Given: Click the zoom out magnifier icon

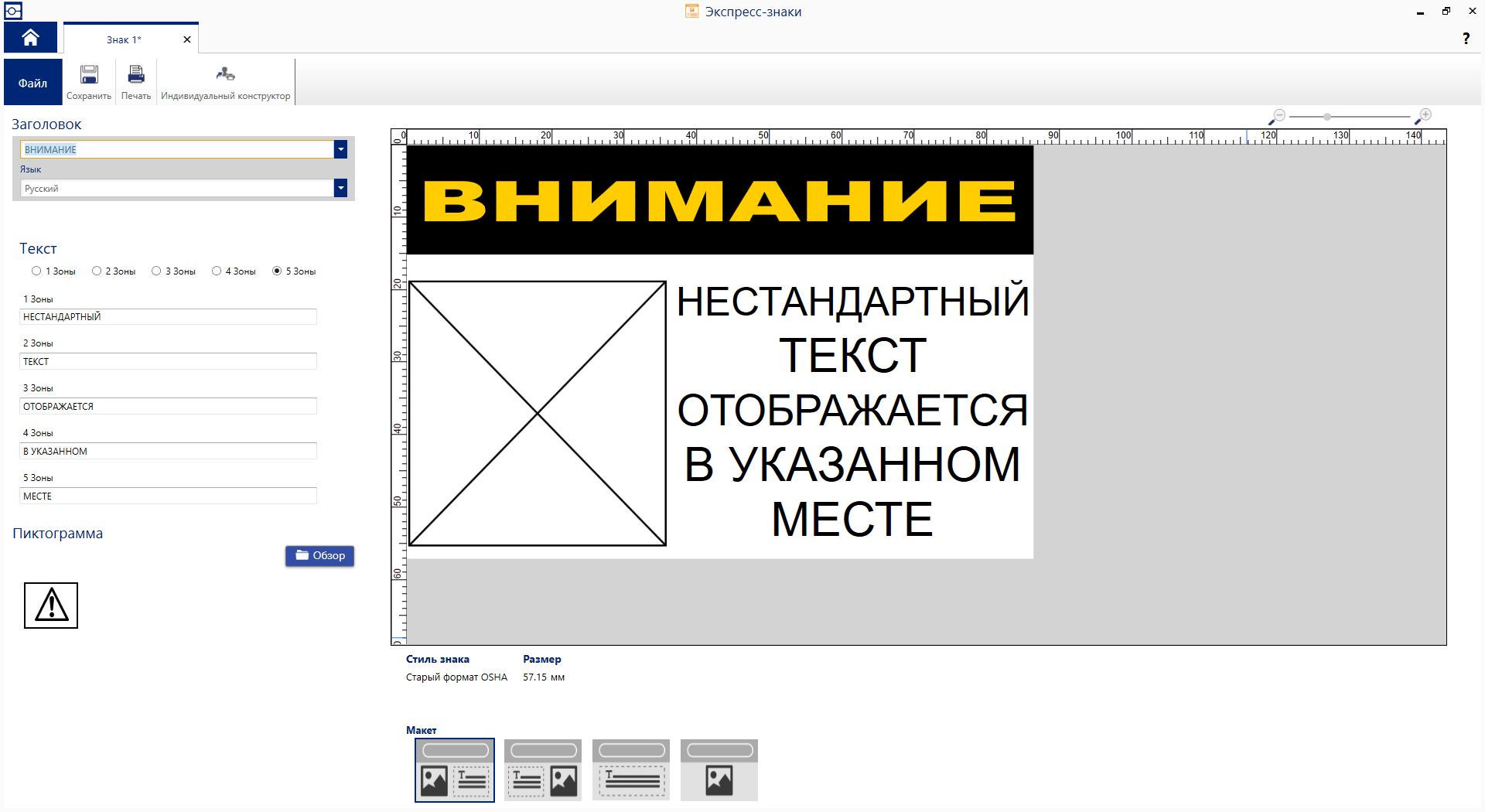Looking at the screenshot, I should pos(1278,114).
